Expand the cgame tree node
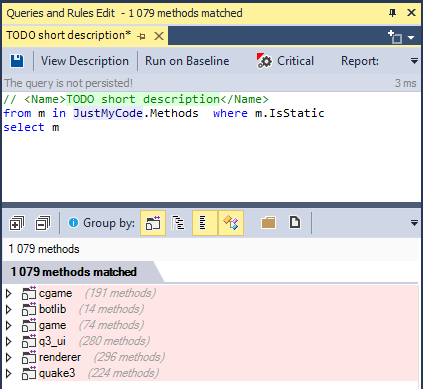The height and width of the screenshot is (389, 423). point(9,293)
